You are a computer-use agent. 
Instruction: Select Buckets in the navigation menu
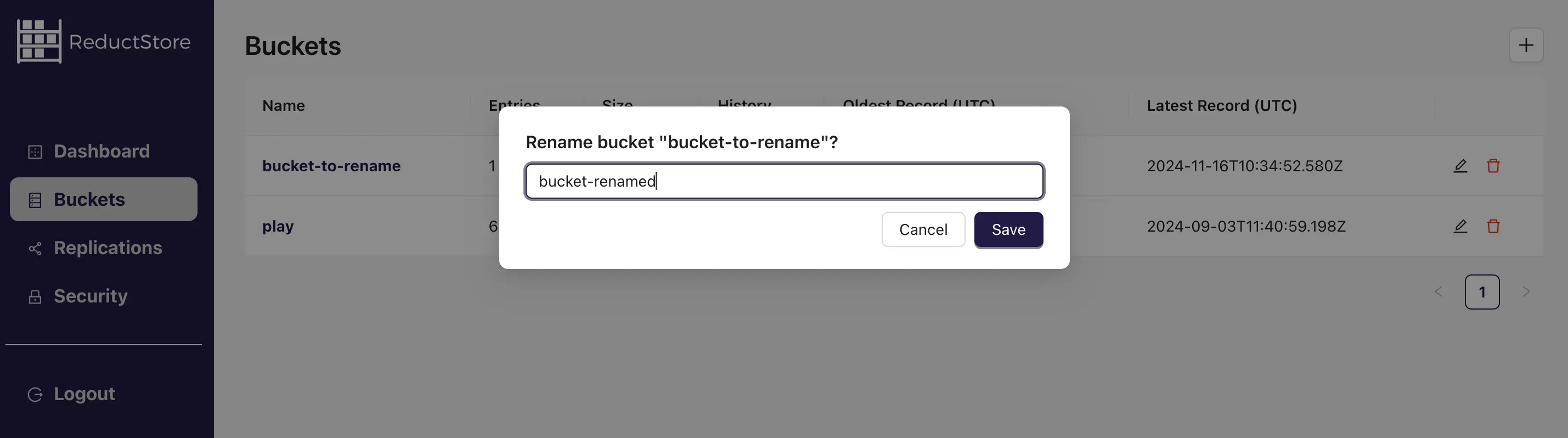tap(89, 199)
